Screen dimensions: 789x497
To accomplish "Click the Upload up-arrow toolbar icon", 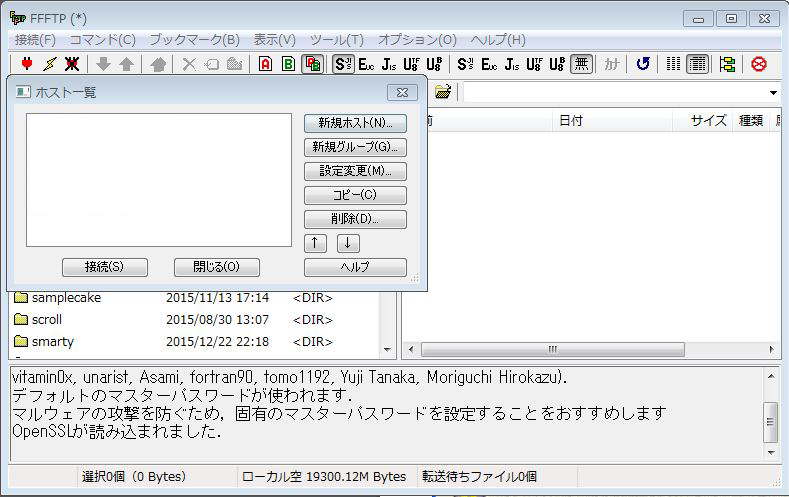I will pos(126,64).
